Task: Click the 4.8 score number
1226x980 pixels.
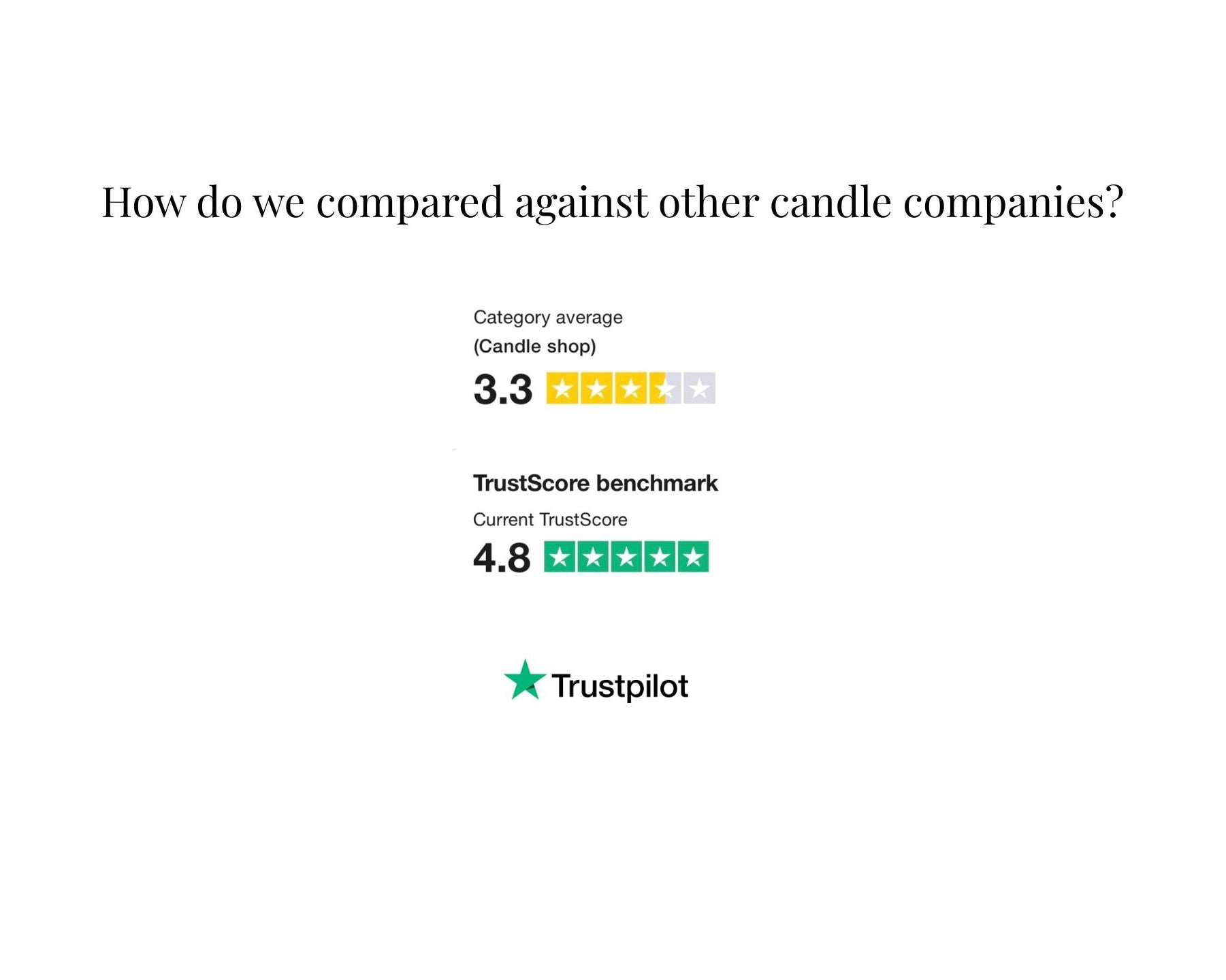Action: click(502, 558)
